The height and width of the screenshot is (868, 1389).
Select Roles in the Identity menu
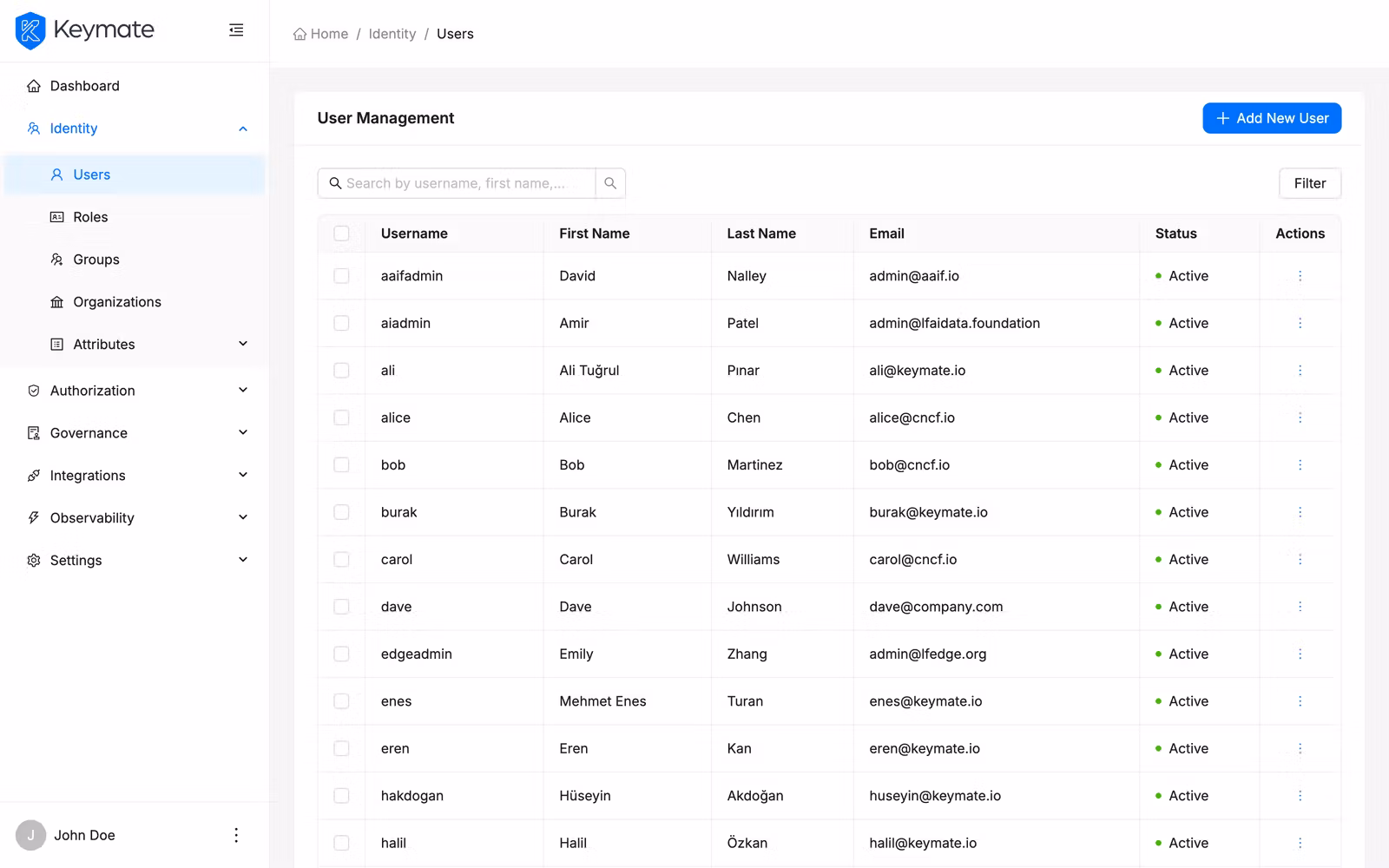click(x=90, y=216)
